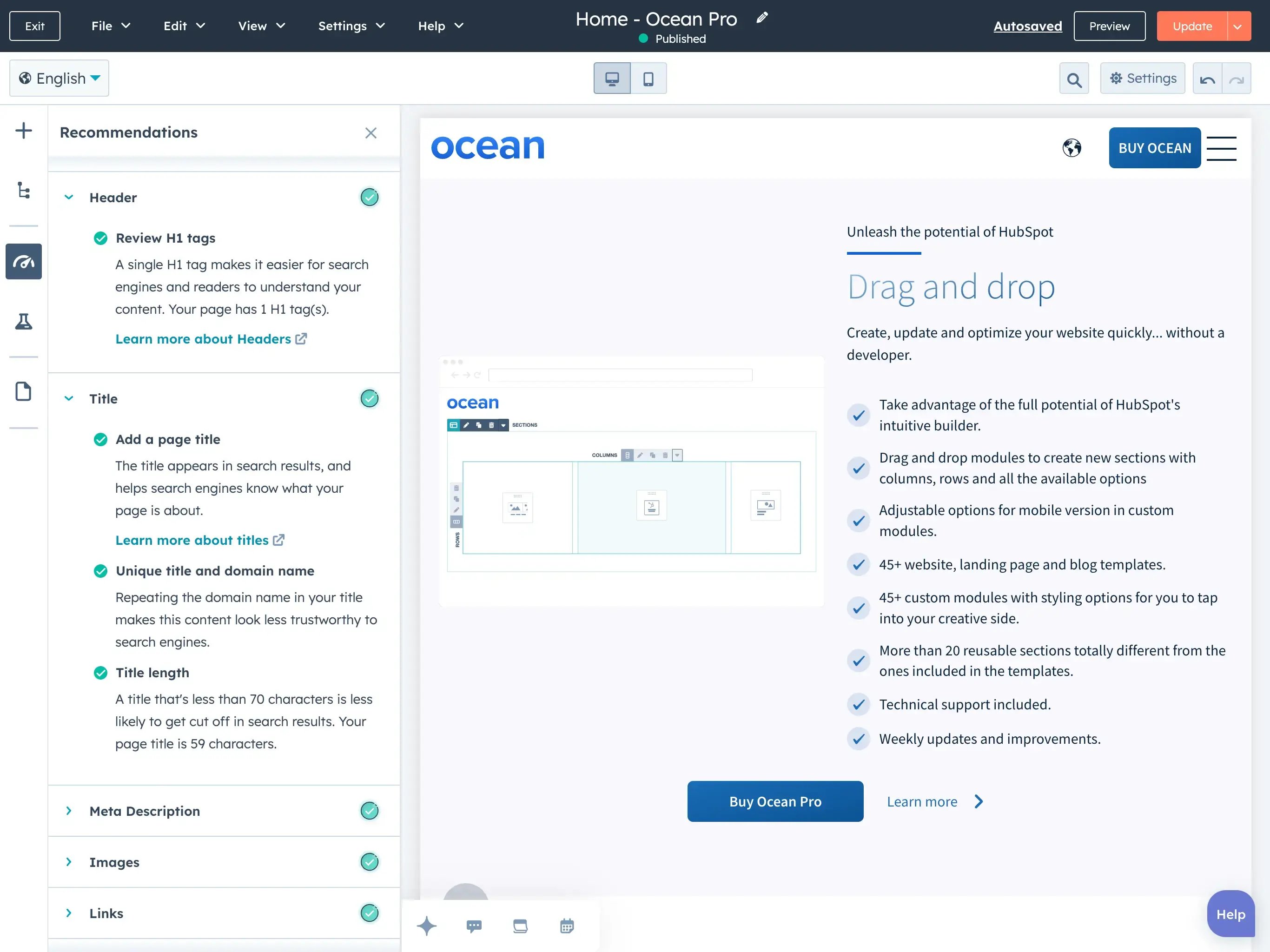Screen dimensions: 1270x952
Task: Toggle the English language dropdown
Action: pyautogui.click(x=60, y=78)
